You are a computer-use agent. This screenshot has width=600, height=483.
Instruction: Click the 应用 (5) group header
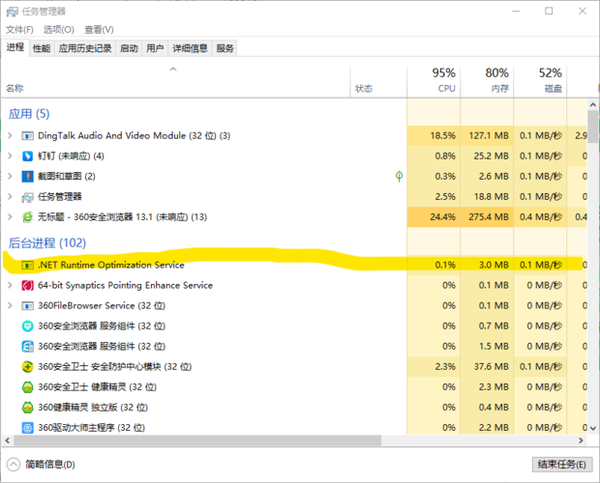(29, 114)
